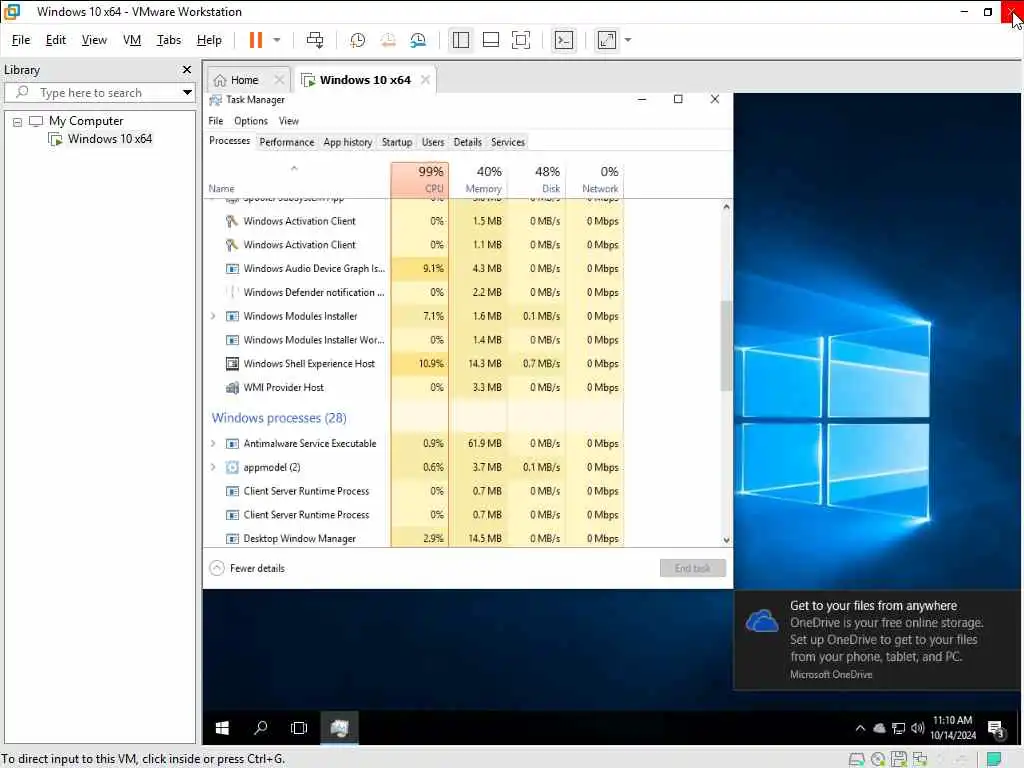Viewport: 1024px width, 768px height.
Task: Click the guest volume speaker icon
Action: [918, 728]
